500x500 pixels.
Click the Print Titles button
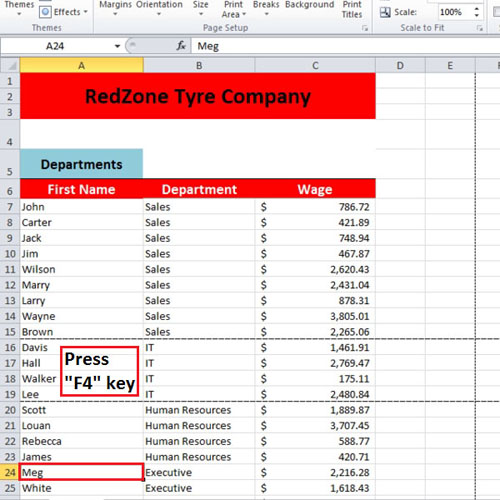click(352, 9)
